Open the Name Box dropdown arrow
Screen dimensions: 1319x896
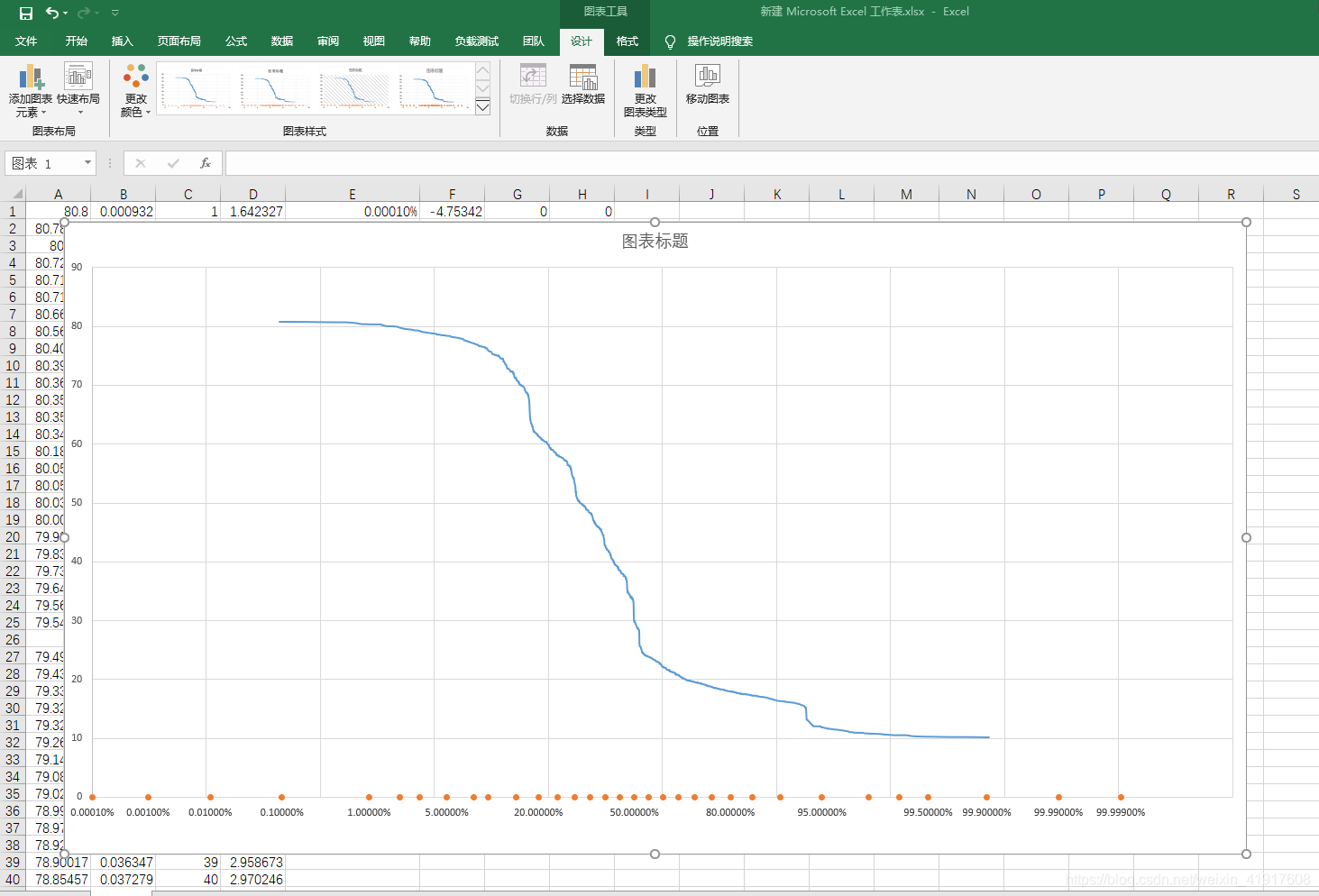[x=87, y=163]
